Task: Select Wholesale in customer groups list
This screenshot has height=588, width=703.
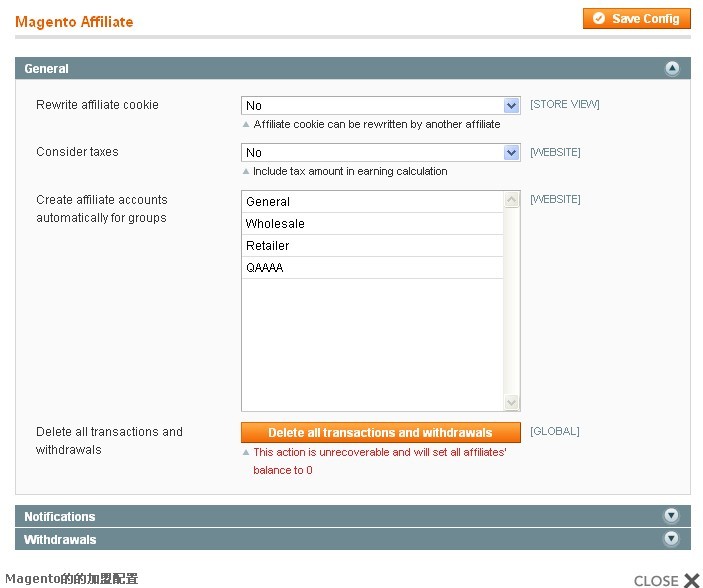Action: pyautogui.click(x=372, y=224)
